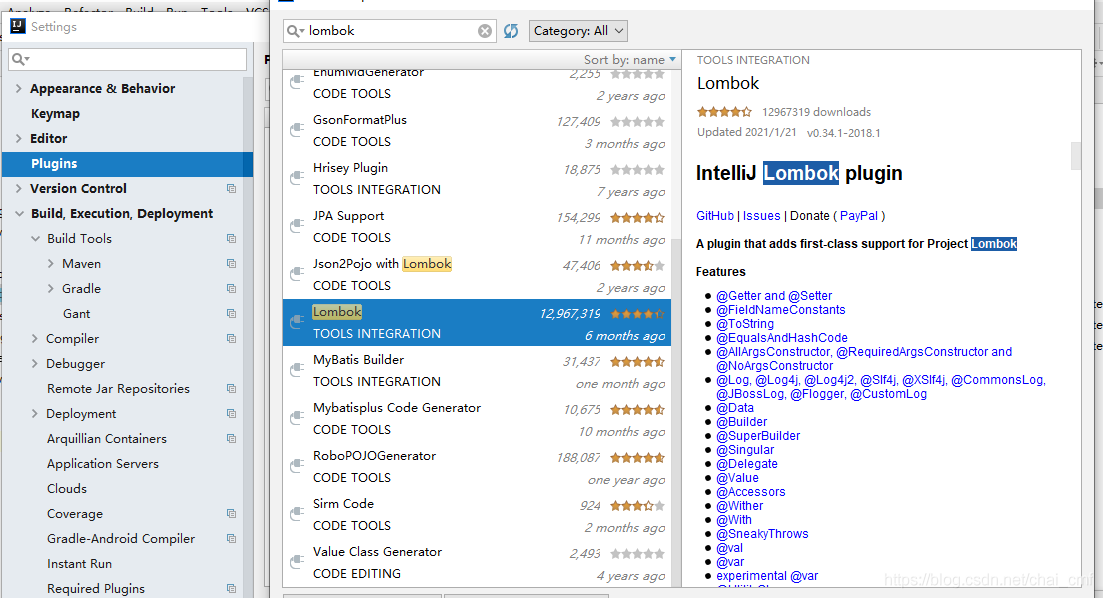Open Arquillian Containers settings

point(107,438)
